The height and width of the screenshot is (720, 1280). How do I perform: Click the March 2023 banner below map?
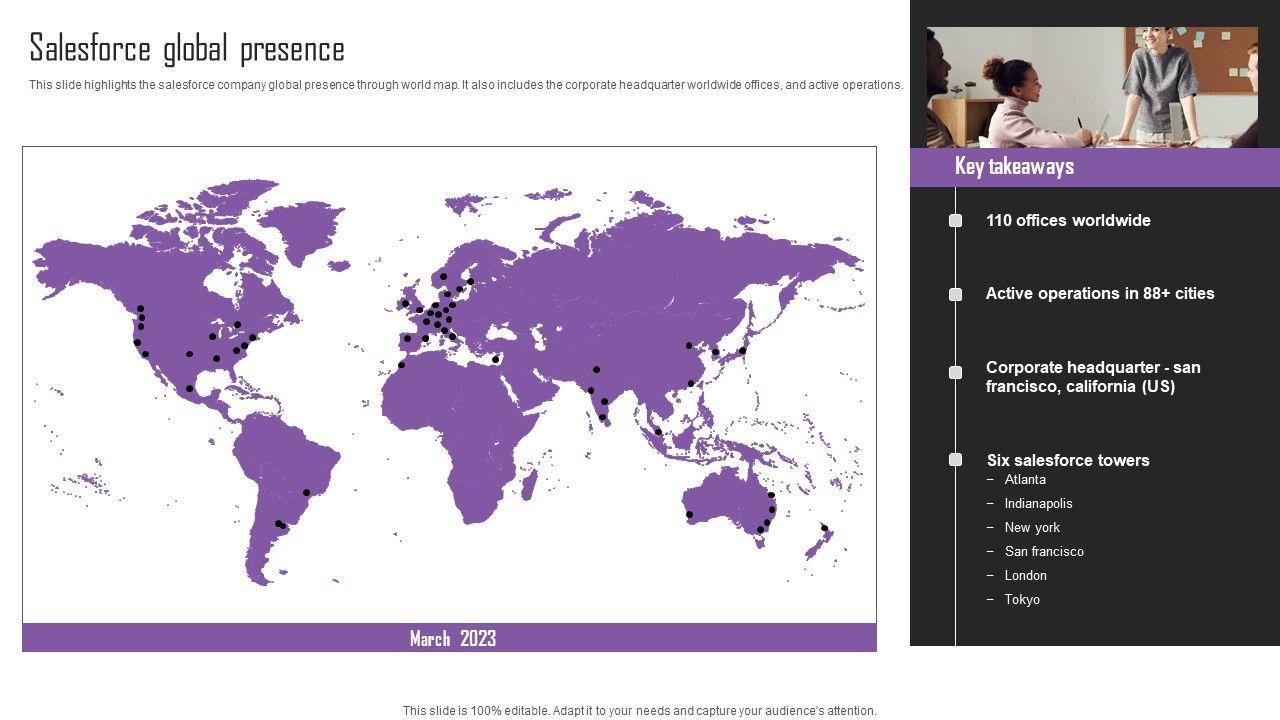coord(449,638)
